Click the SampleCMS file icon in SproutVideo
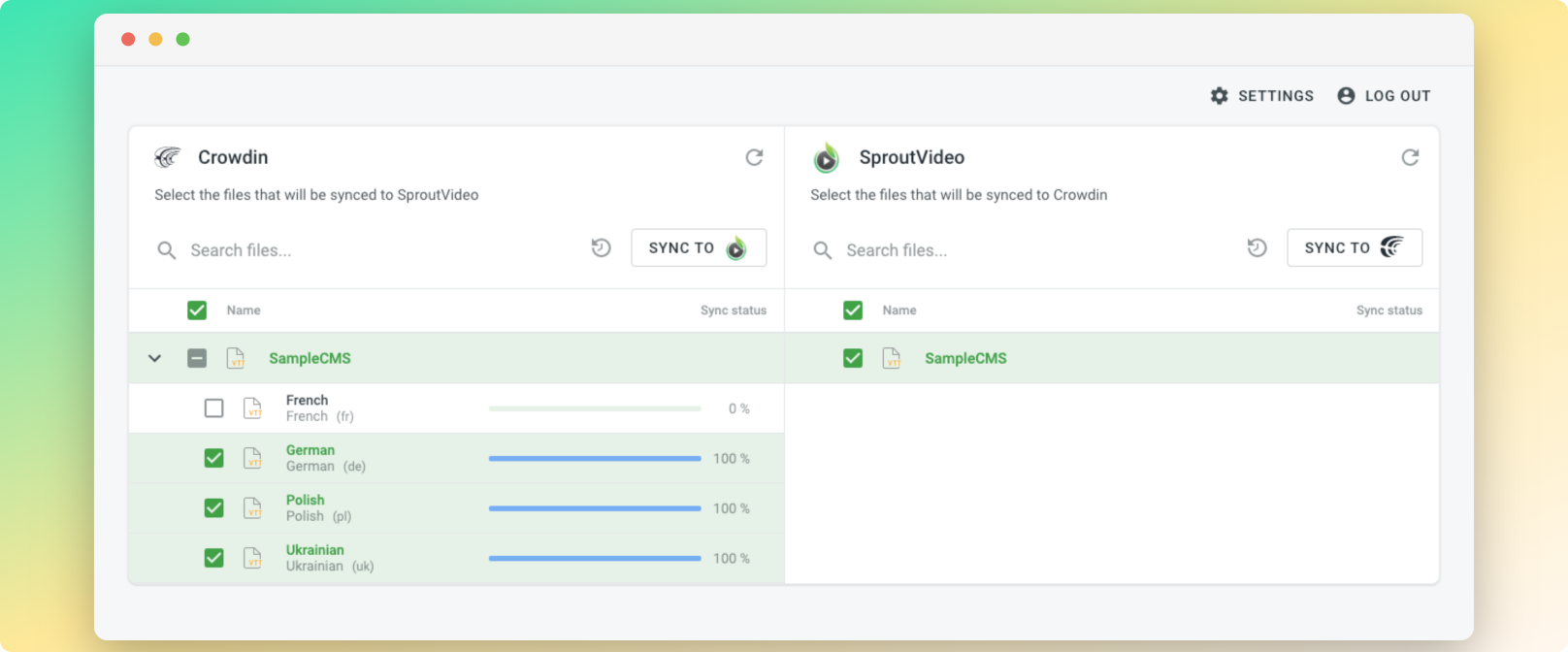Image resolution: width=1568 pixels, height=652 pixels. 892,358
